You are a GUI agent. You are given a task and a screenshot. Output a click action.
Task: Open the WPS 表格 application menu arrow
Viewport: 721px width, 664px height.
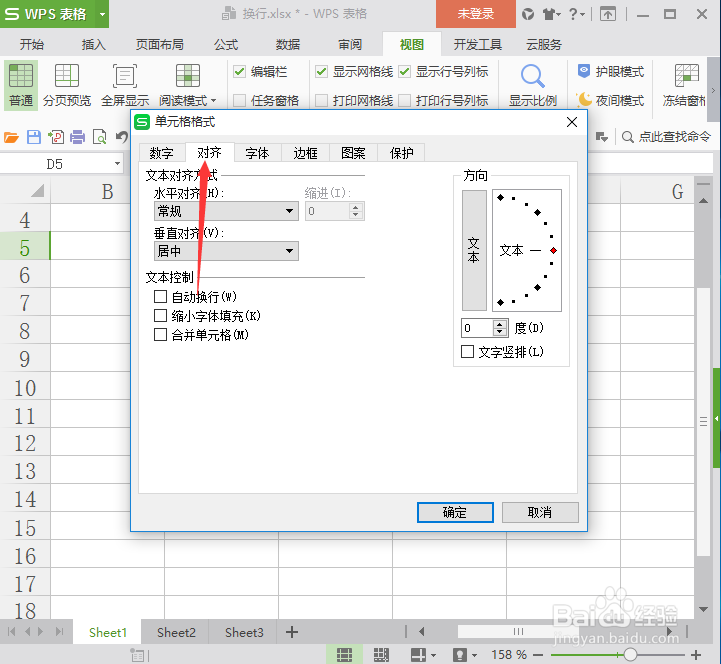click(102, 14)
